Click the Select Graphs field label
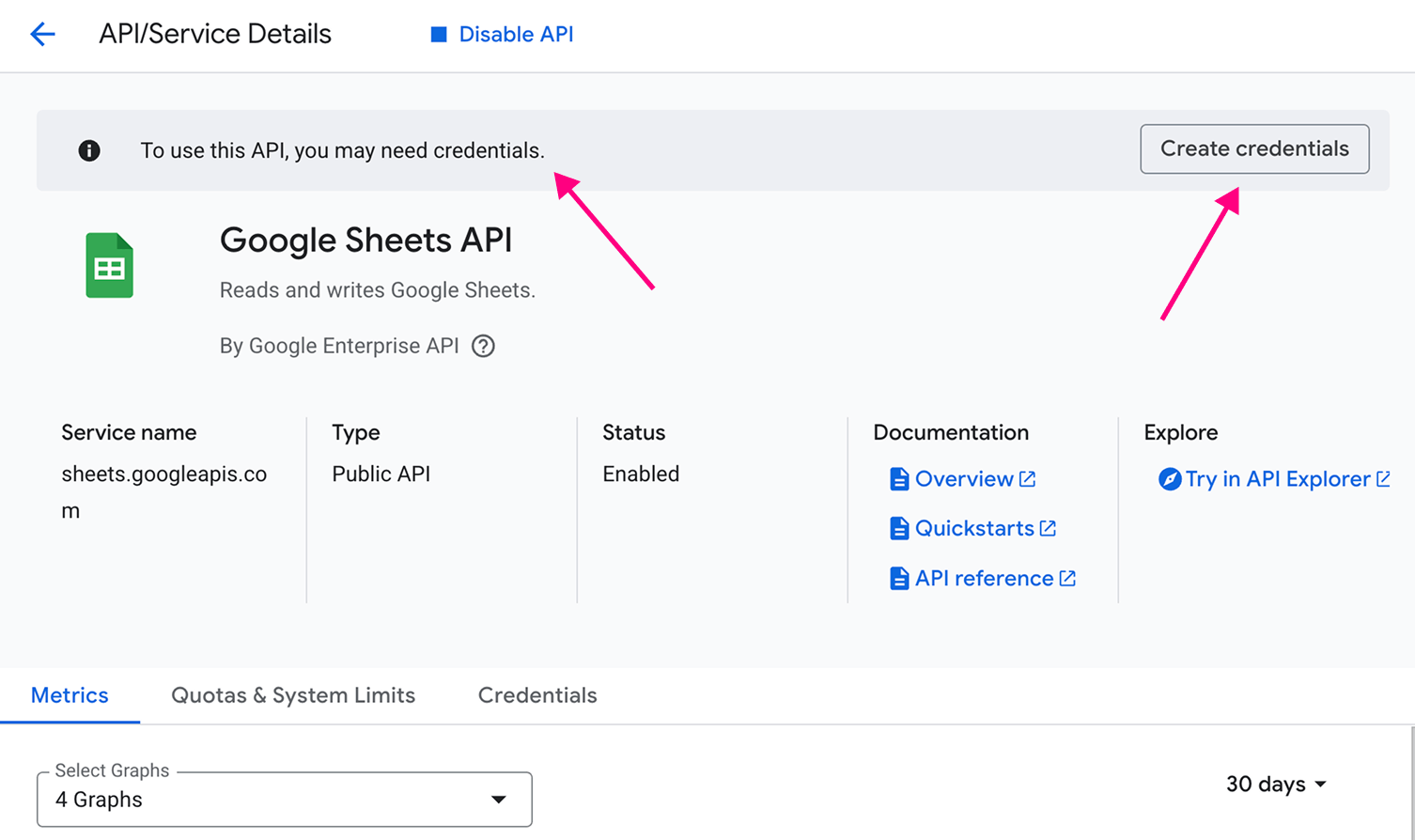 click(112, 770)
